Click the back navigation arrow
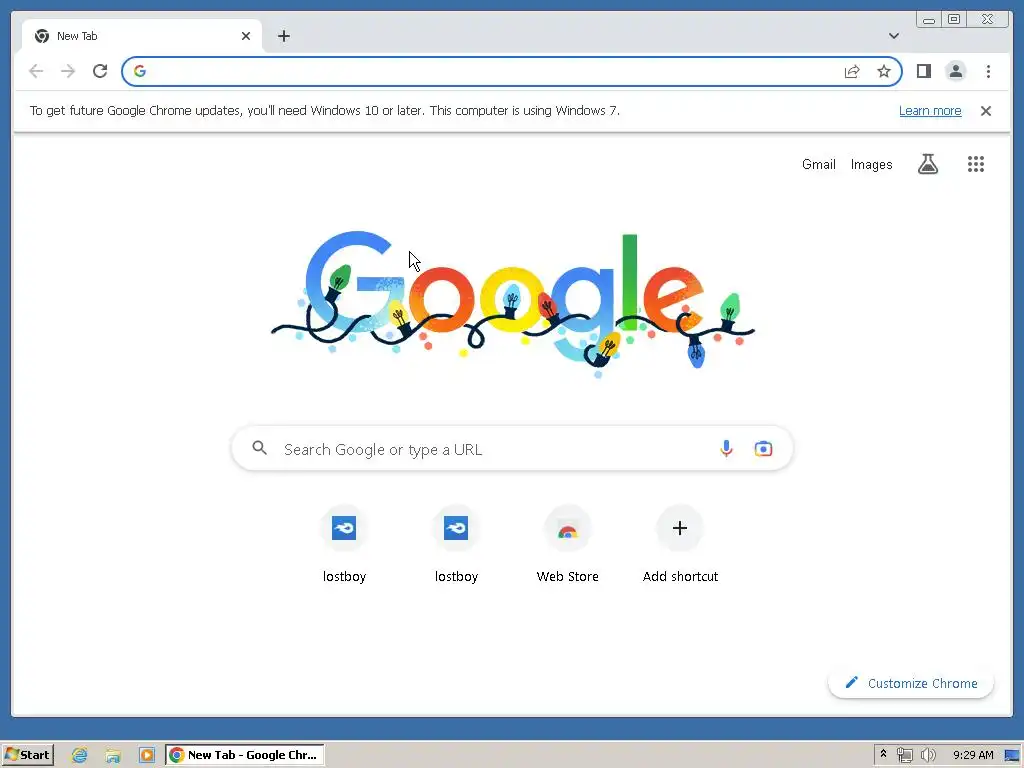This screenshot has width=1024, height=768. point(36,71)
